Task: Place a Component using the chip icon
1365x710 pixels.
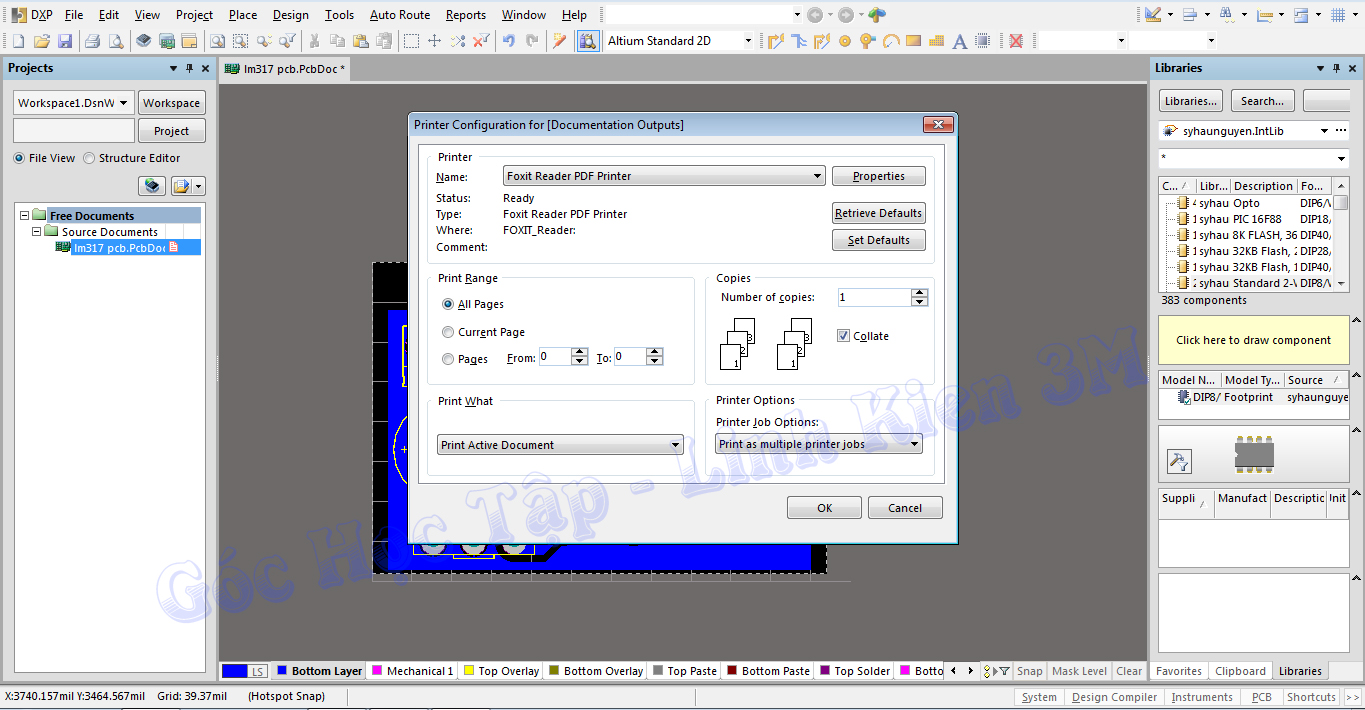Action: tap(983, 41)
